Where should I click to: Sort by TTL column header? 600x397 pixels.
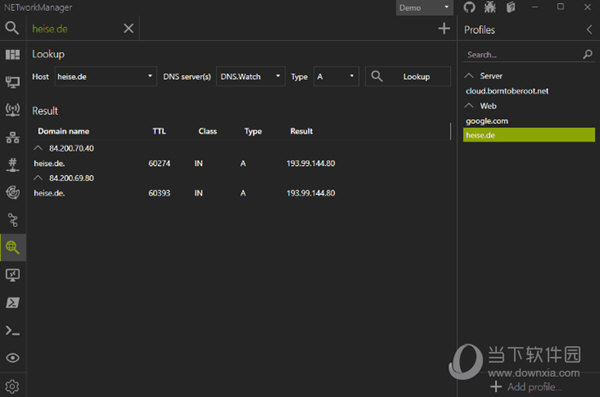point(159,131)
